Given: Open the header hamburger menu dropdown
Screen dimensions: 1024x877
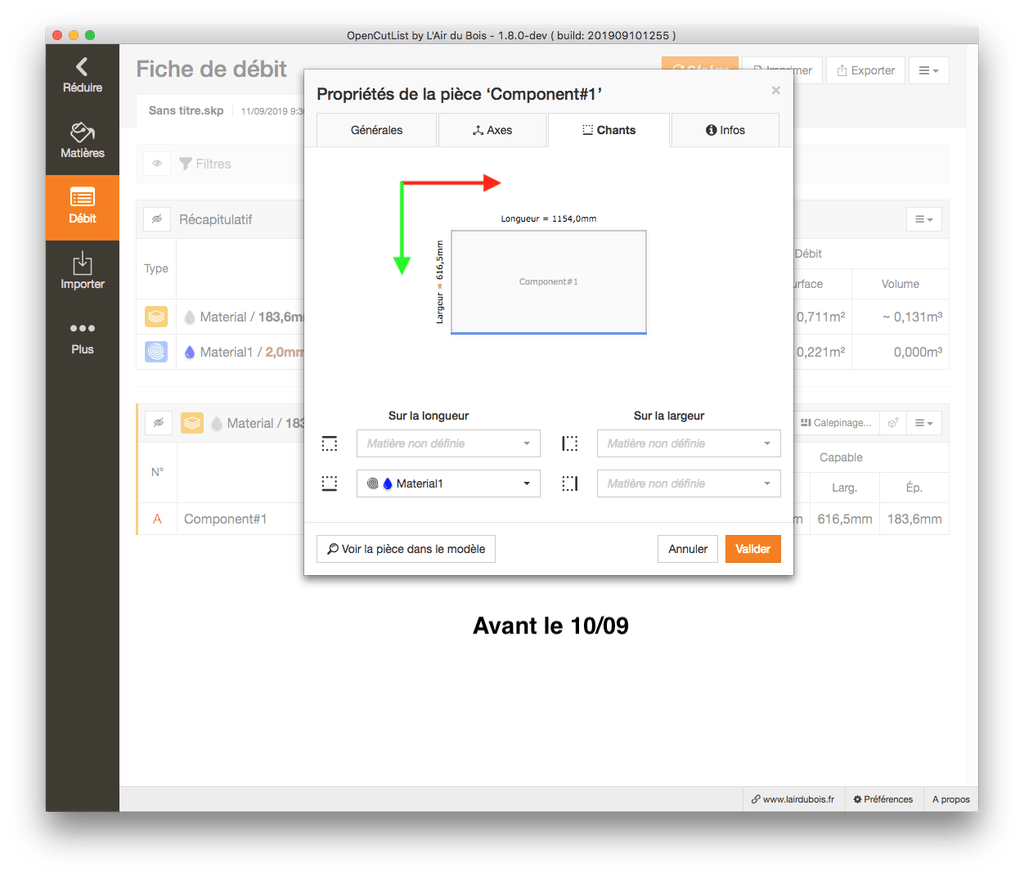Looking at the screenshot, I should 929,71.
